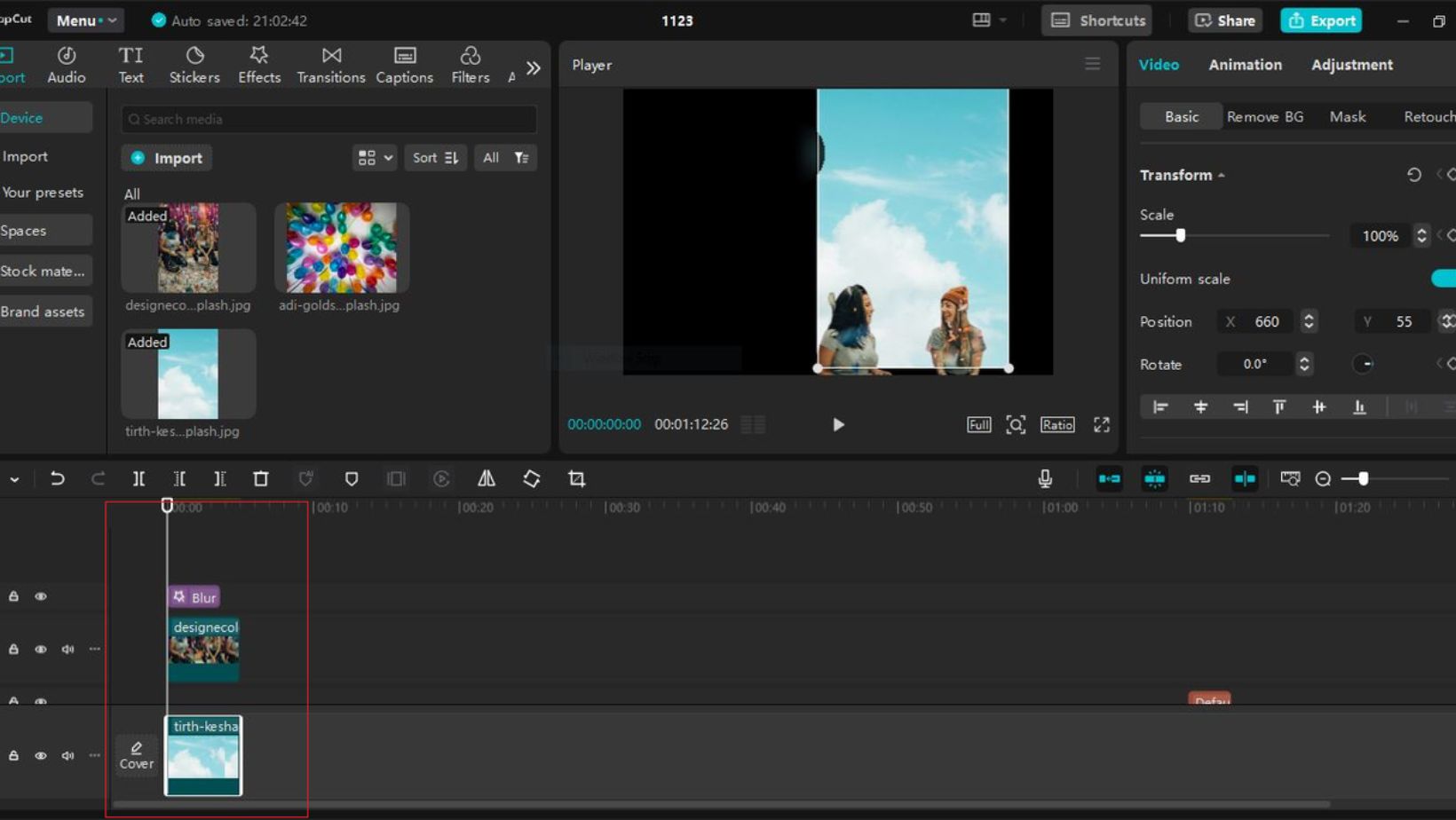Toggle auto snapping on timeline
Viewport: 1456px width, 820px height.
tap(1154, 479)
